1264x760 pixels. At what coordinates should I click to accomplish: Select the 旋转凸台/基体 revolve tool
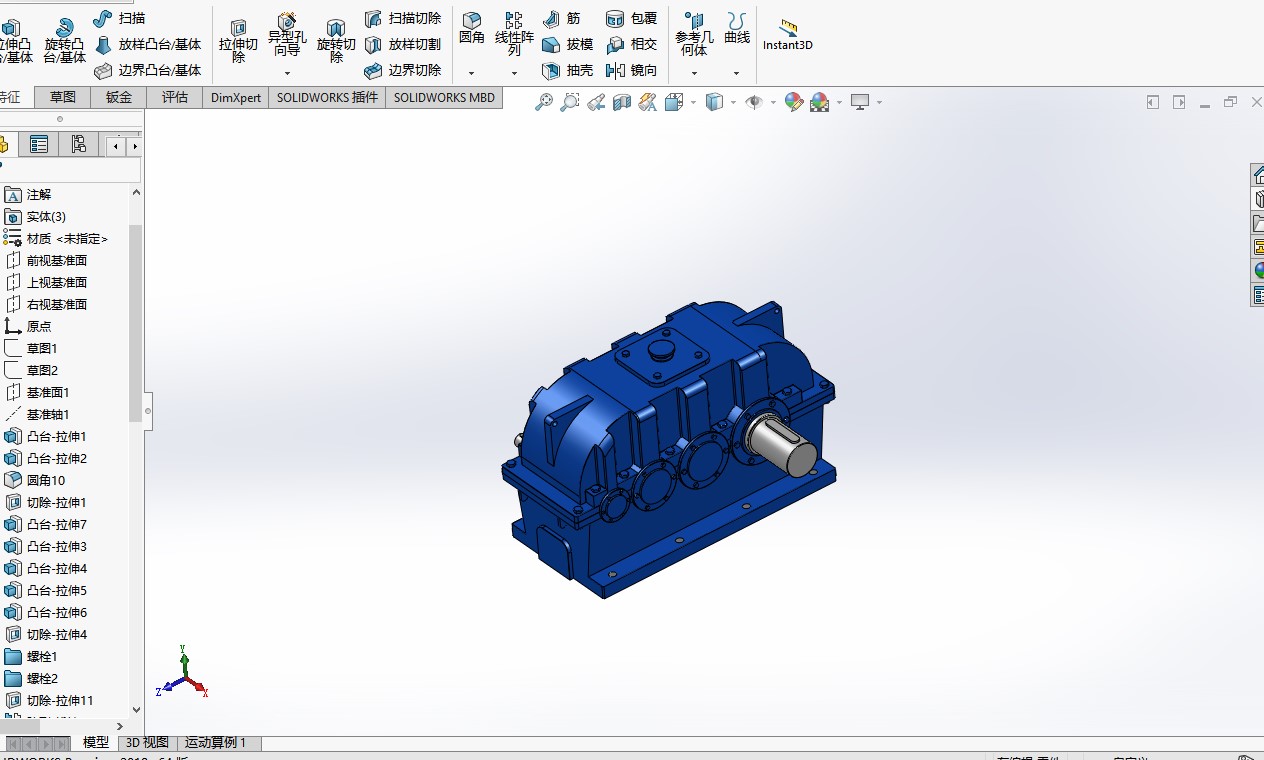coord(65,40)
